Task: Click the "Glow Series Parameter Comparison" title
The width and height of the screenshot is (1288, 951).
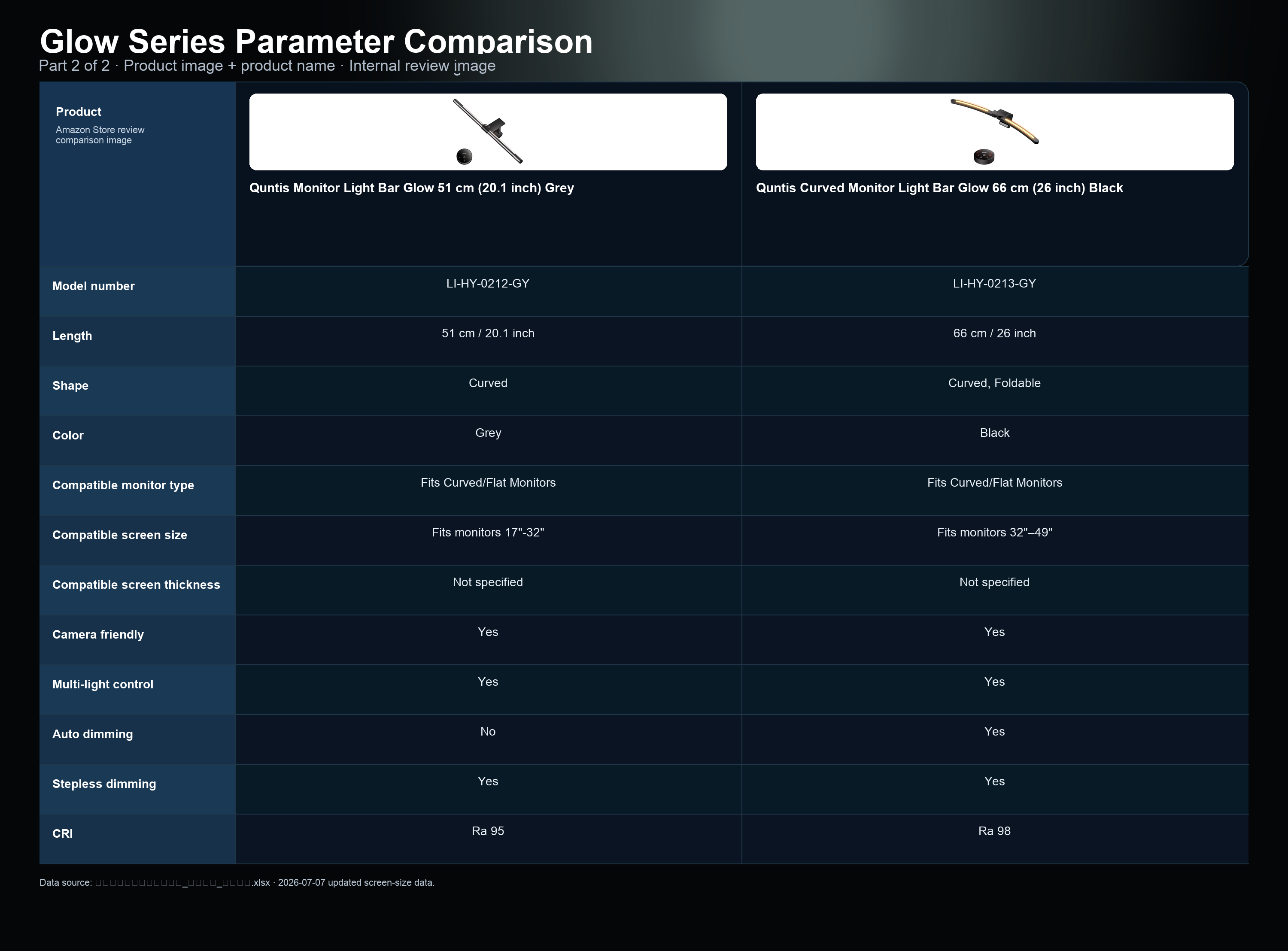Action: (316, 42)
